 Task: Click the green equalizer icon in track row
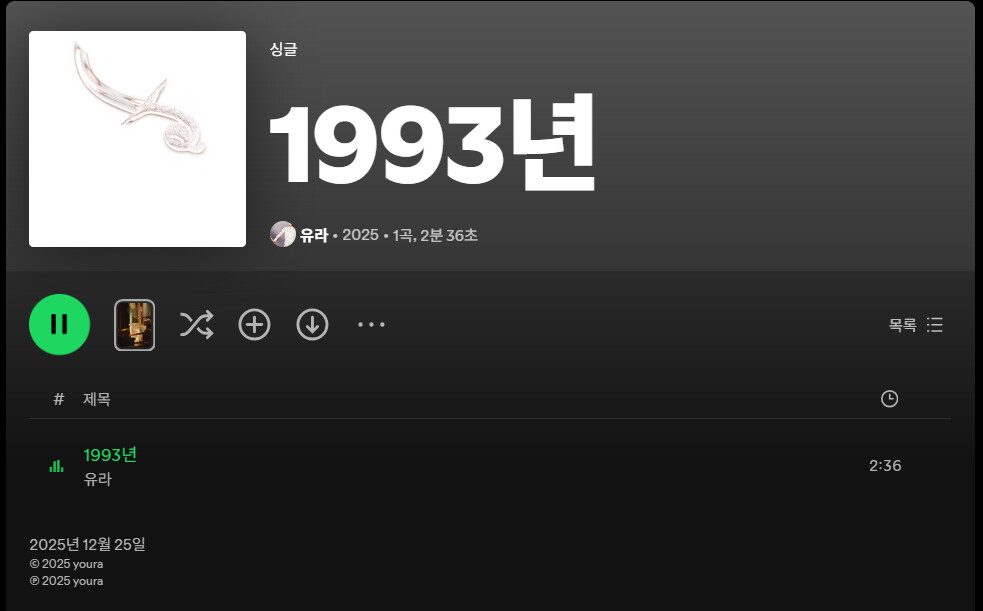[x=56, y=466]
